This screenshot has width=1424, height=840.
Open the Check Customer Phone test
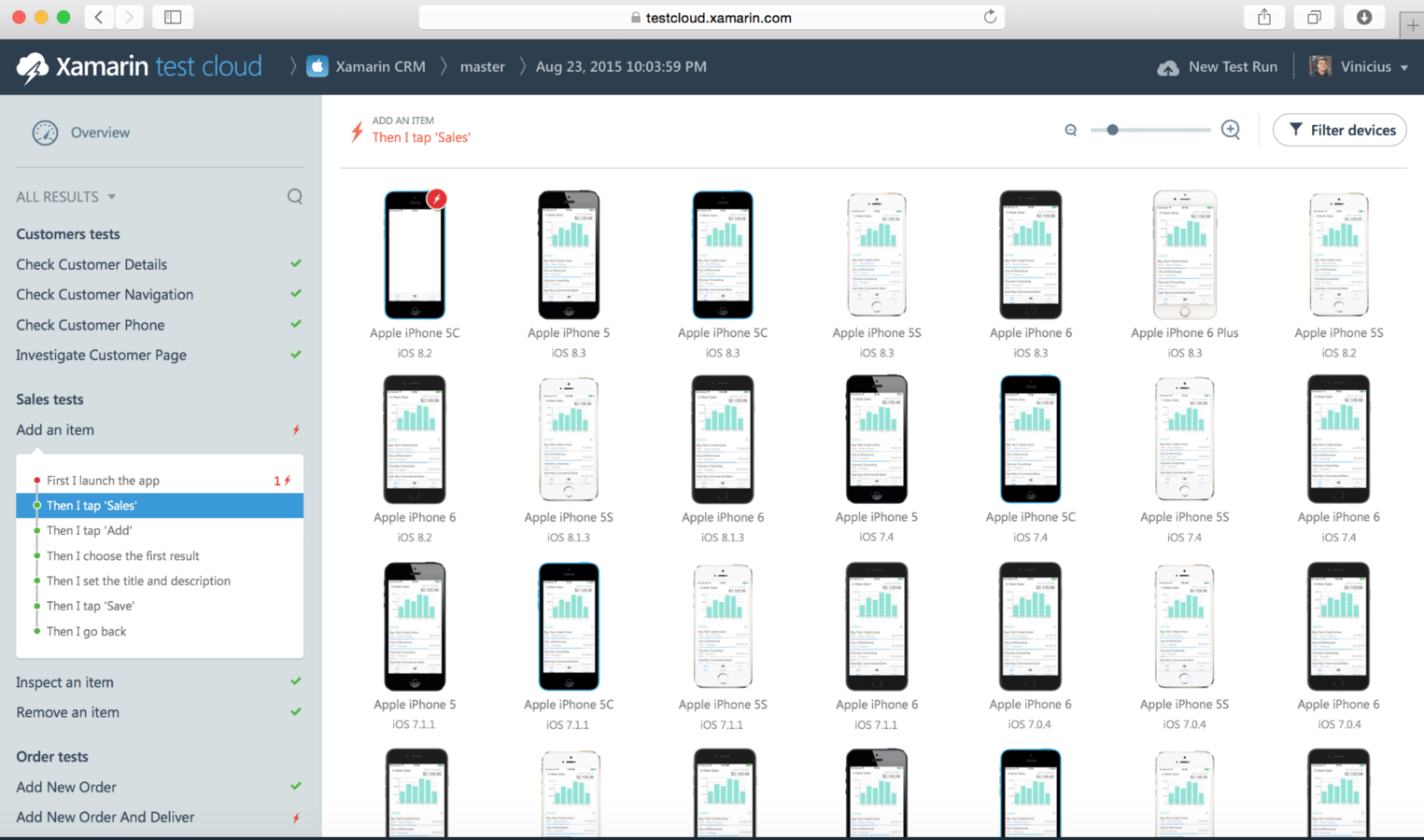[90, 325]
